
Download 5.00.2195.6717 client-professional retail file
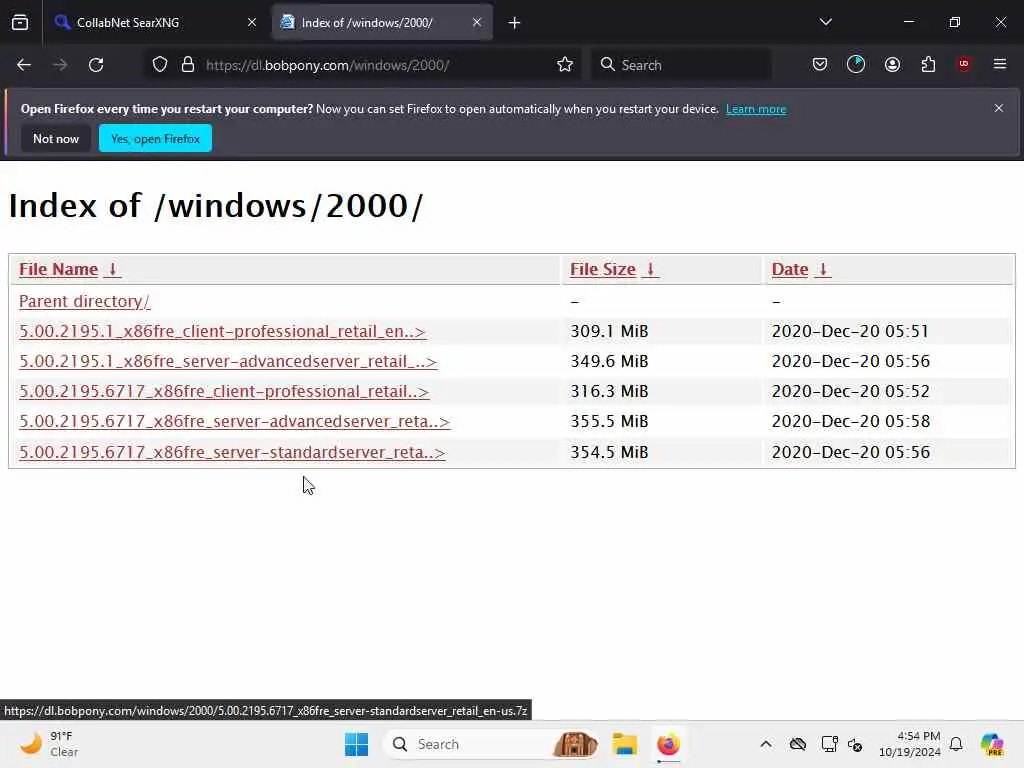click(x=224, y=391)
